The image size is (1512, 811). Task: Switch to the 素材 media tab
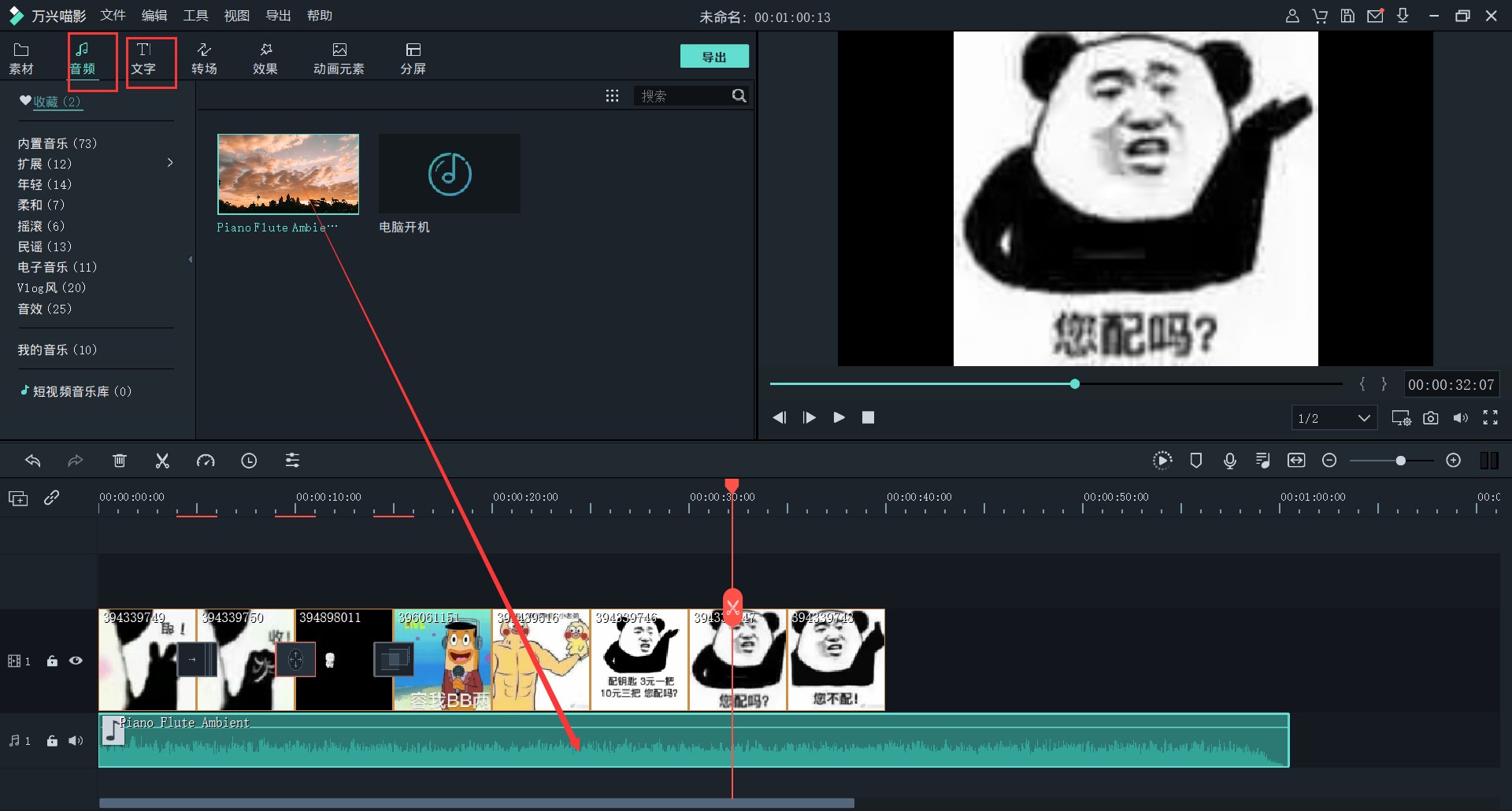coord(21,57)
